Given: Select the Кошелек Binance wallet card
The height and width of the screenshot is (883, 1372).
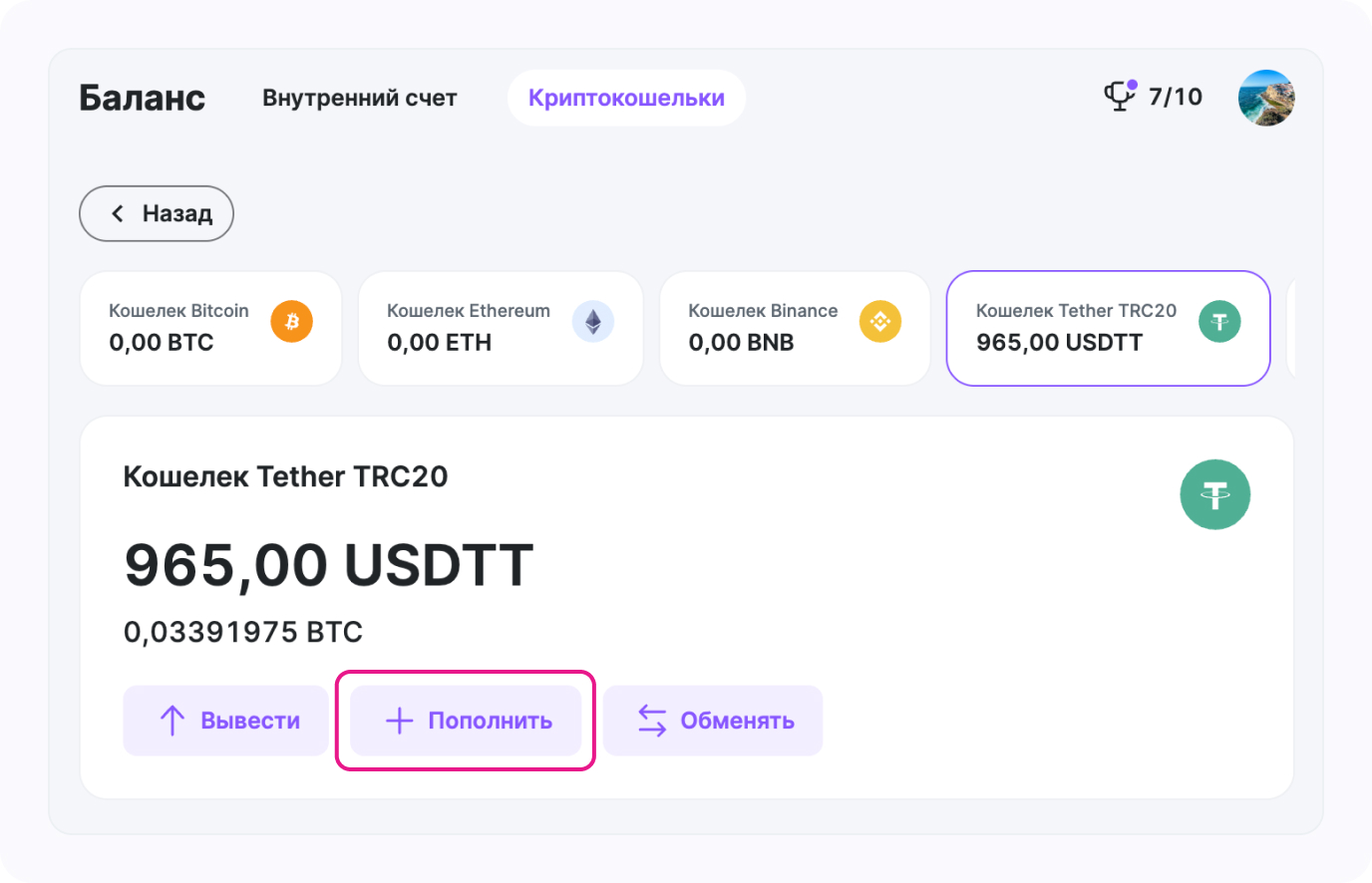Looking at the screenshot, I should click(x=795, y=328).
